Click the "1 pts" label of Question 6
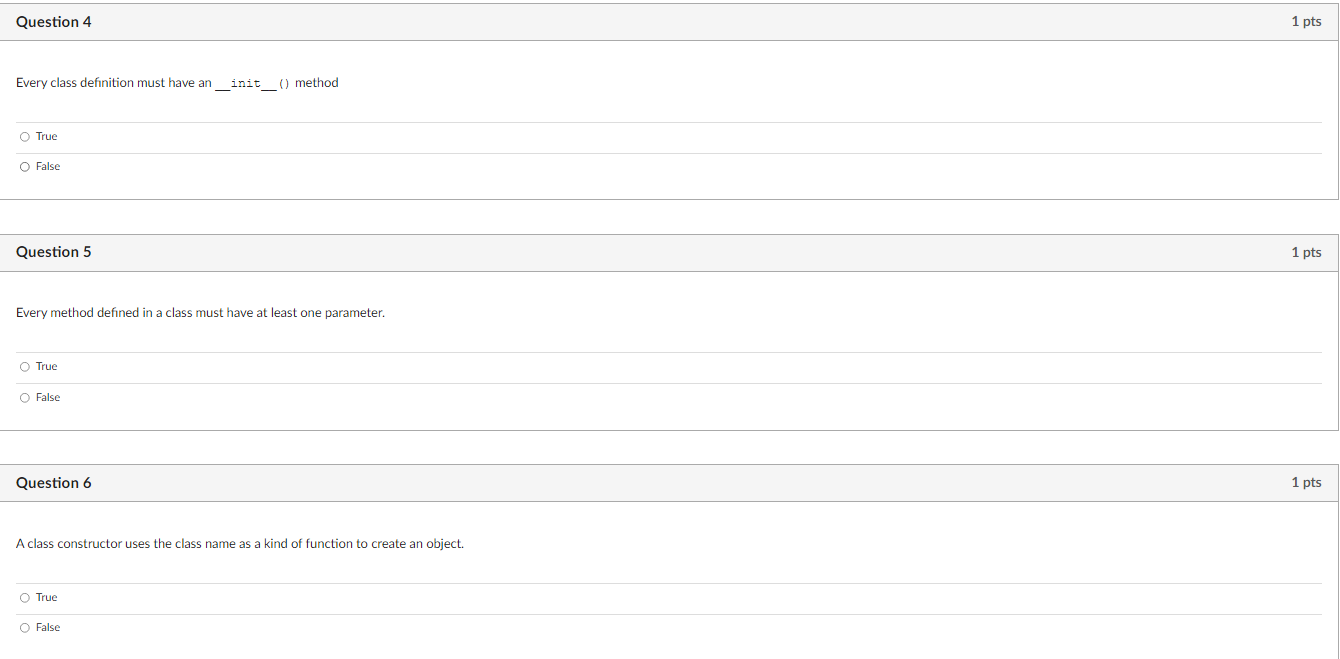1340x659 pixels. [1306, 483]
